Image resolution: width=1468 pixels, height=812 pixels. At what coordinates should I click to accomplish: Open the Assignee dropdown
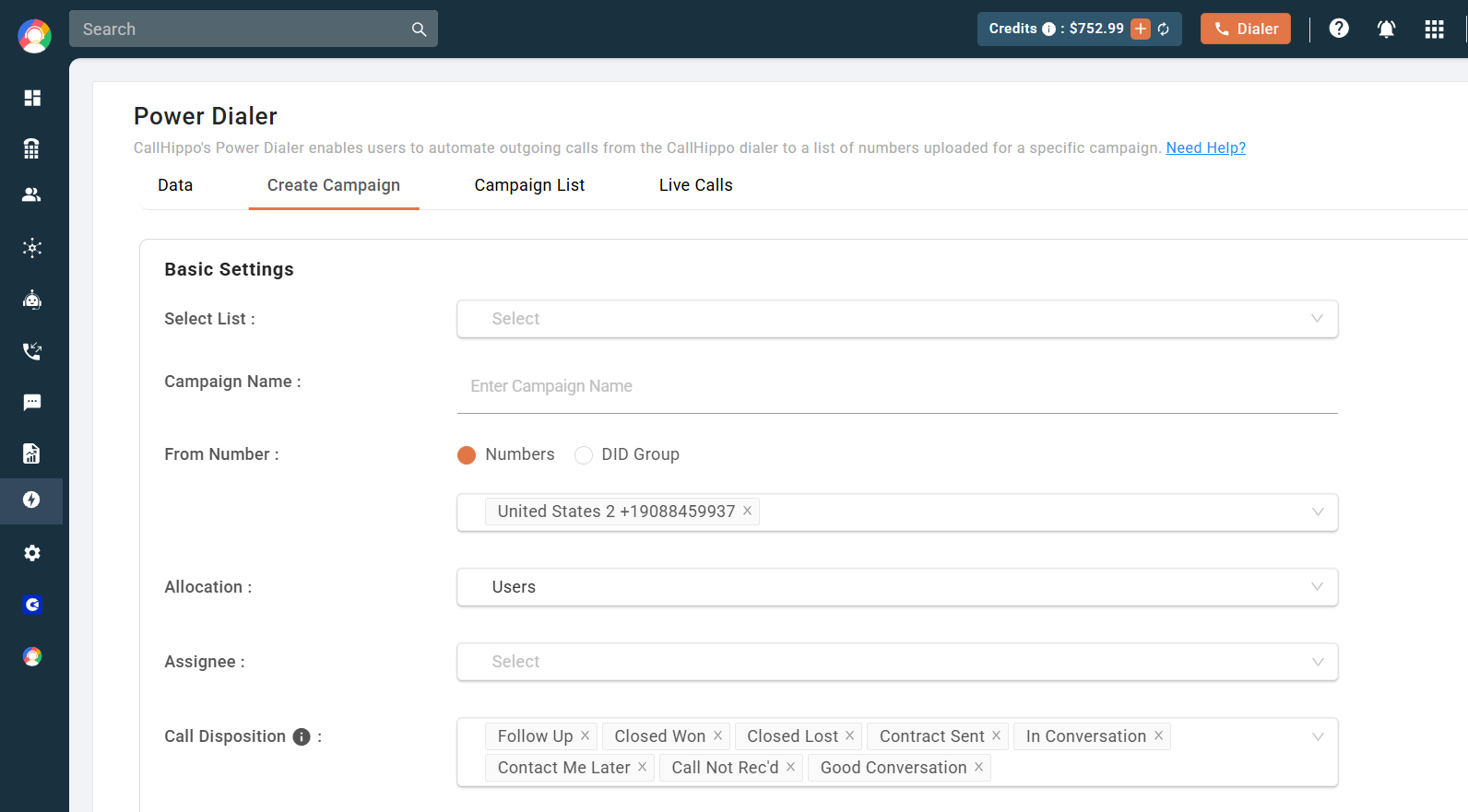coord(897,662)
